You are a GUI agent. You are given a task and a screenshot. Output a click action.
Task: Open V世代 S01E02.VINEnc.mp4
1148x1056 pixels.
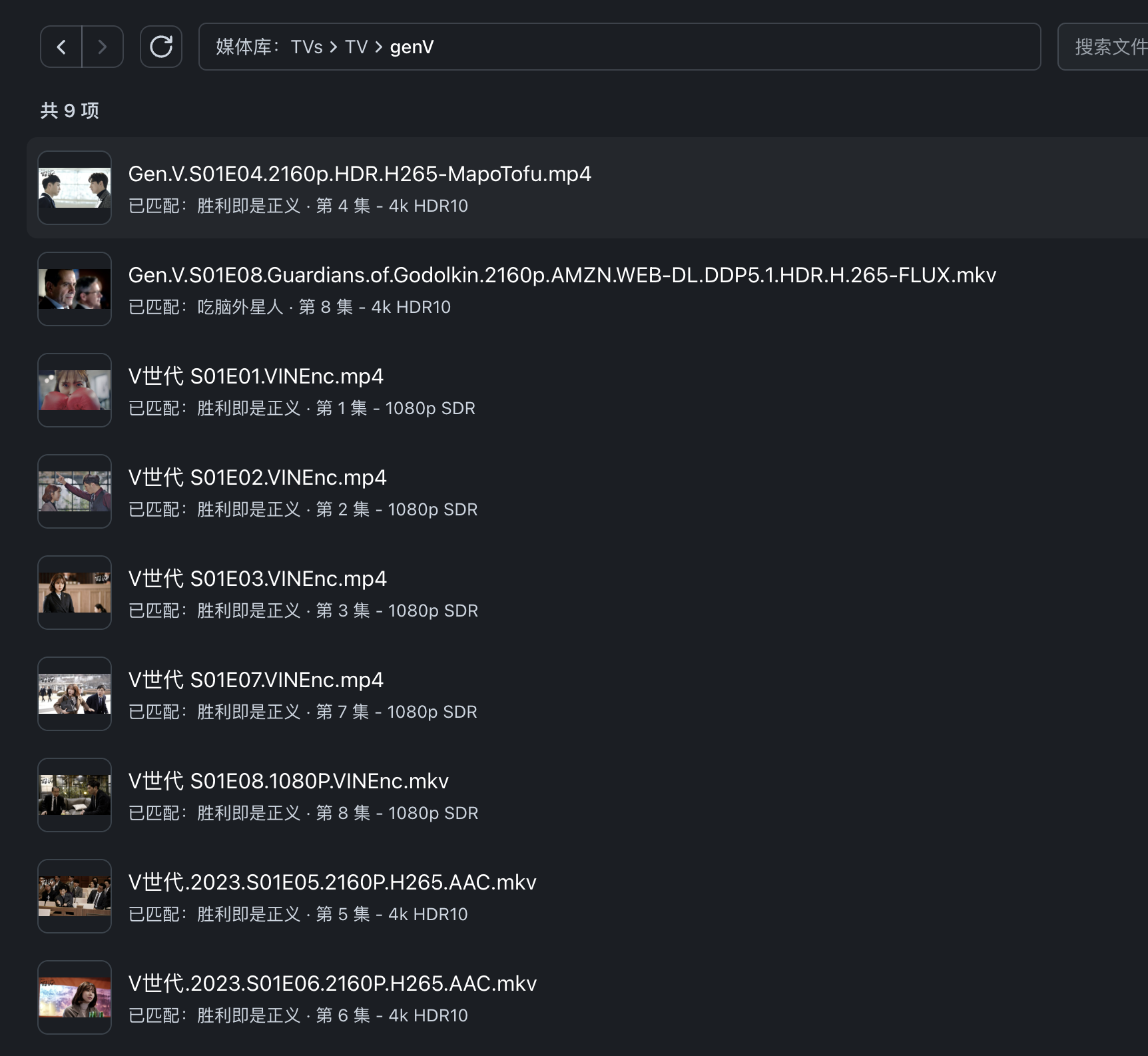[257, 477]
